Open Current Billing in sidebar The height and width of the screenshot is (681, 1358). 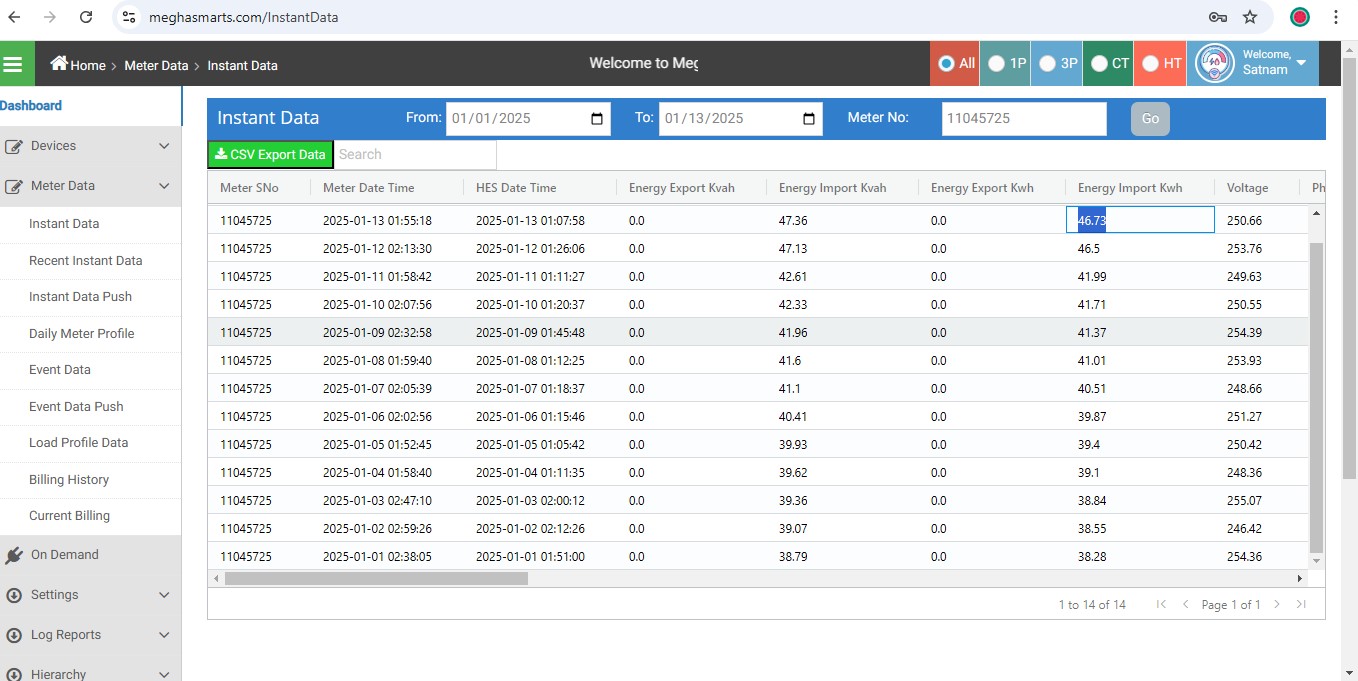click(70, 516)
